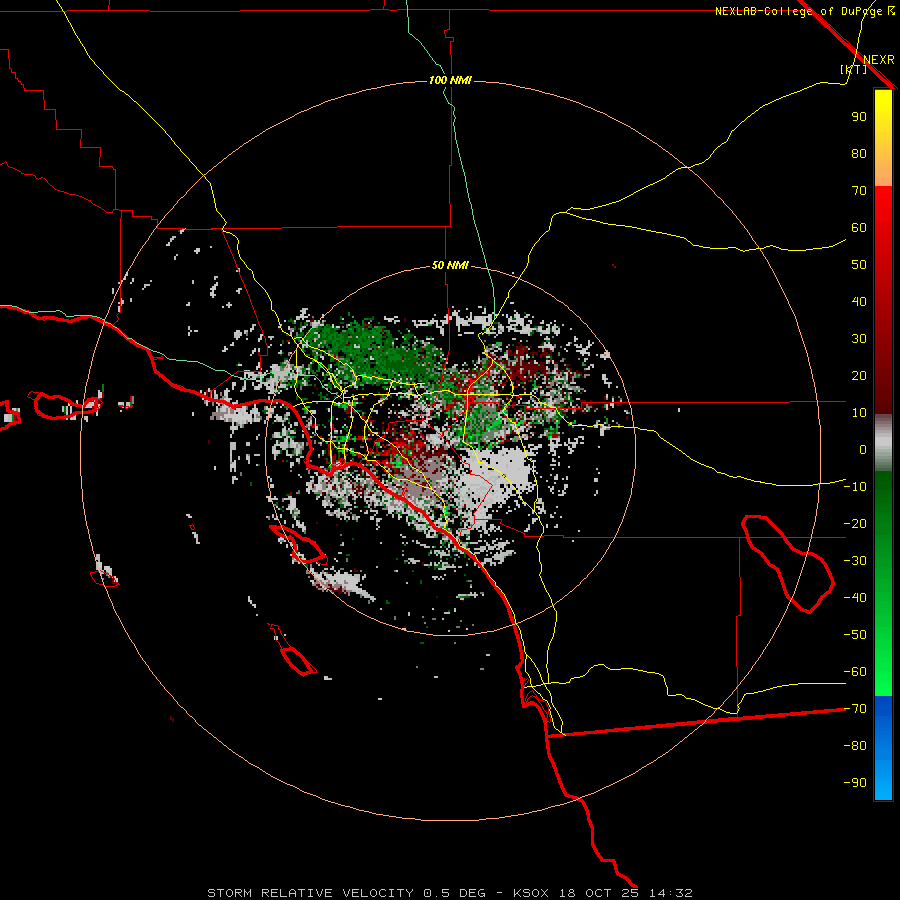
Task: Click the -40 scale value
Action: tap(855, 598)
